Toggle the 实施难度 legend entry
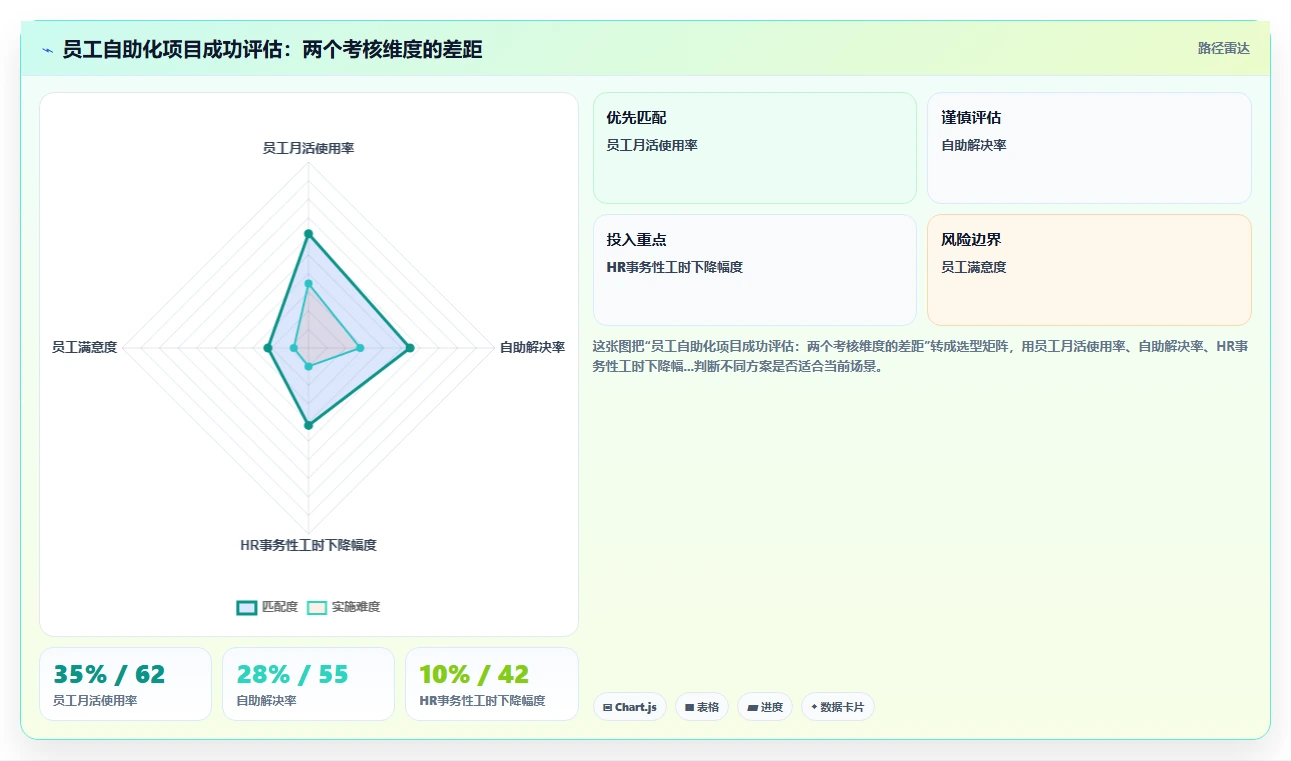This screenshot has width=1291, height=761. click(x=343, y=607)
